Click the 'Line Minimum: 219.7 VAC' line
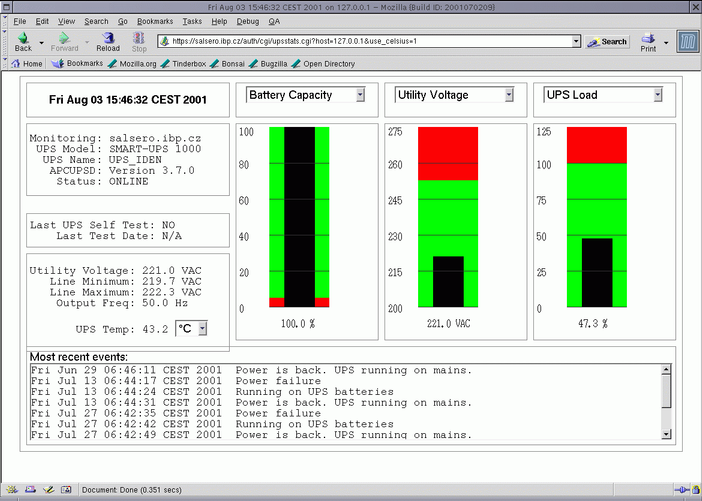This screenshot has height=501, width=702. (125, 282)
